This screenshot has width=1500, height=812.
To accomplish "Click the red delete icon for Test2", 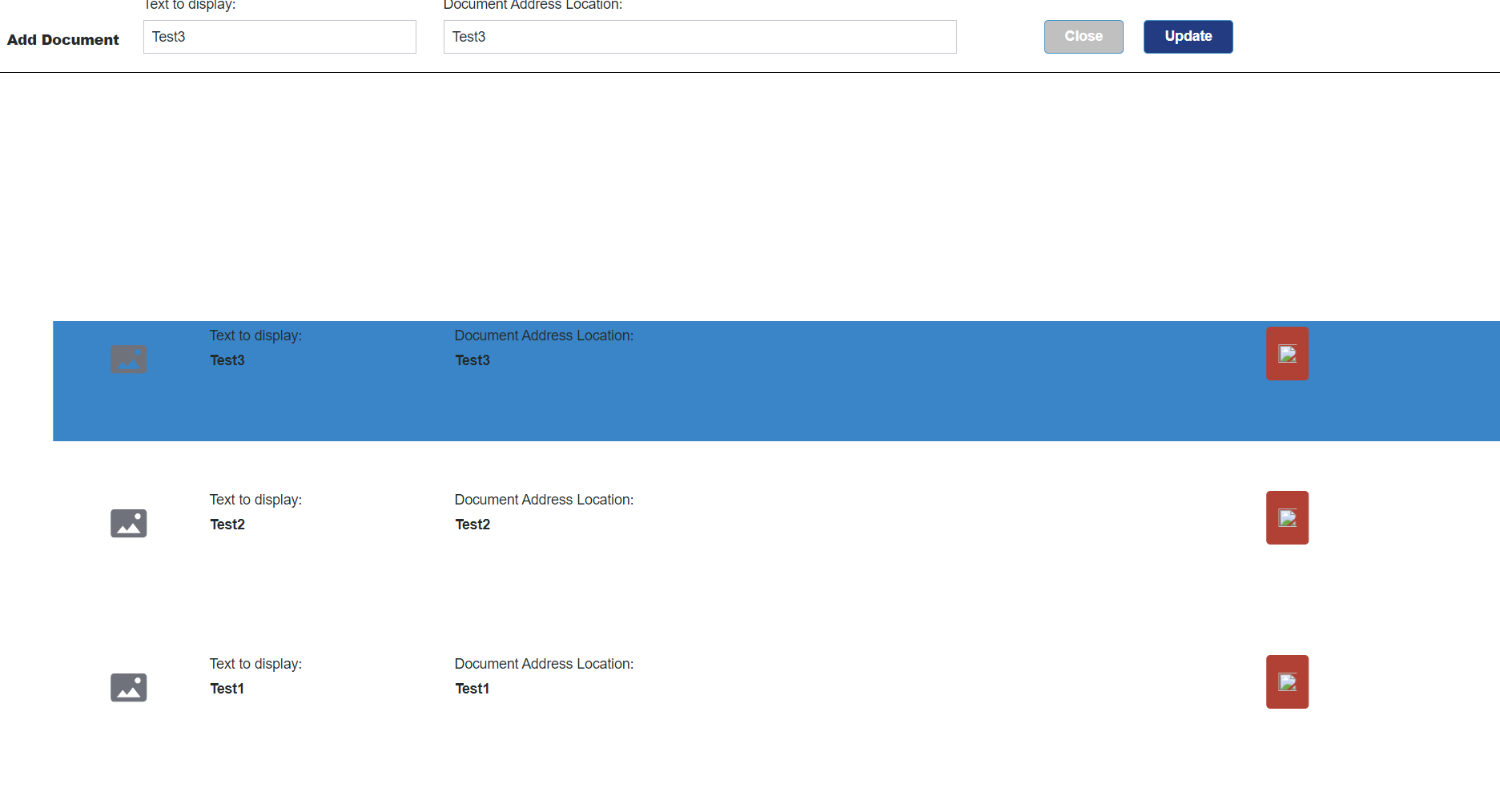I will (x=1286, y=517).
